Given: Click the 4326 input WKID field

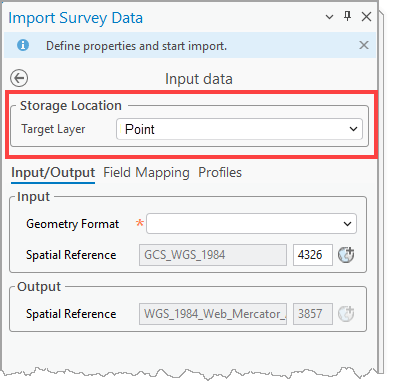Looking at the screenshot, I should click(x=313, y=255).
